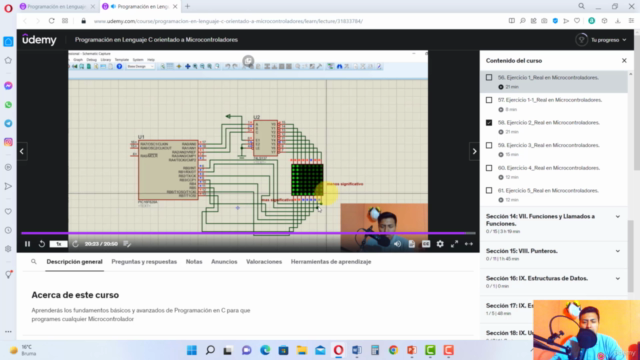
Task: Open the transcript panel
Action: (x=411, y=244)
